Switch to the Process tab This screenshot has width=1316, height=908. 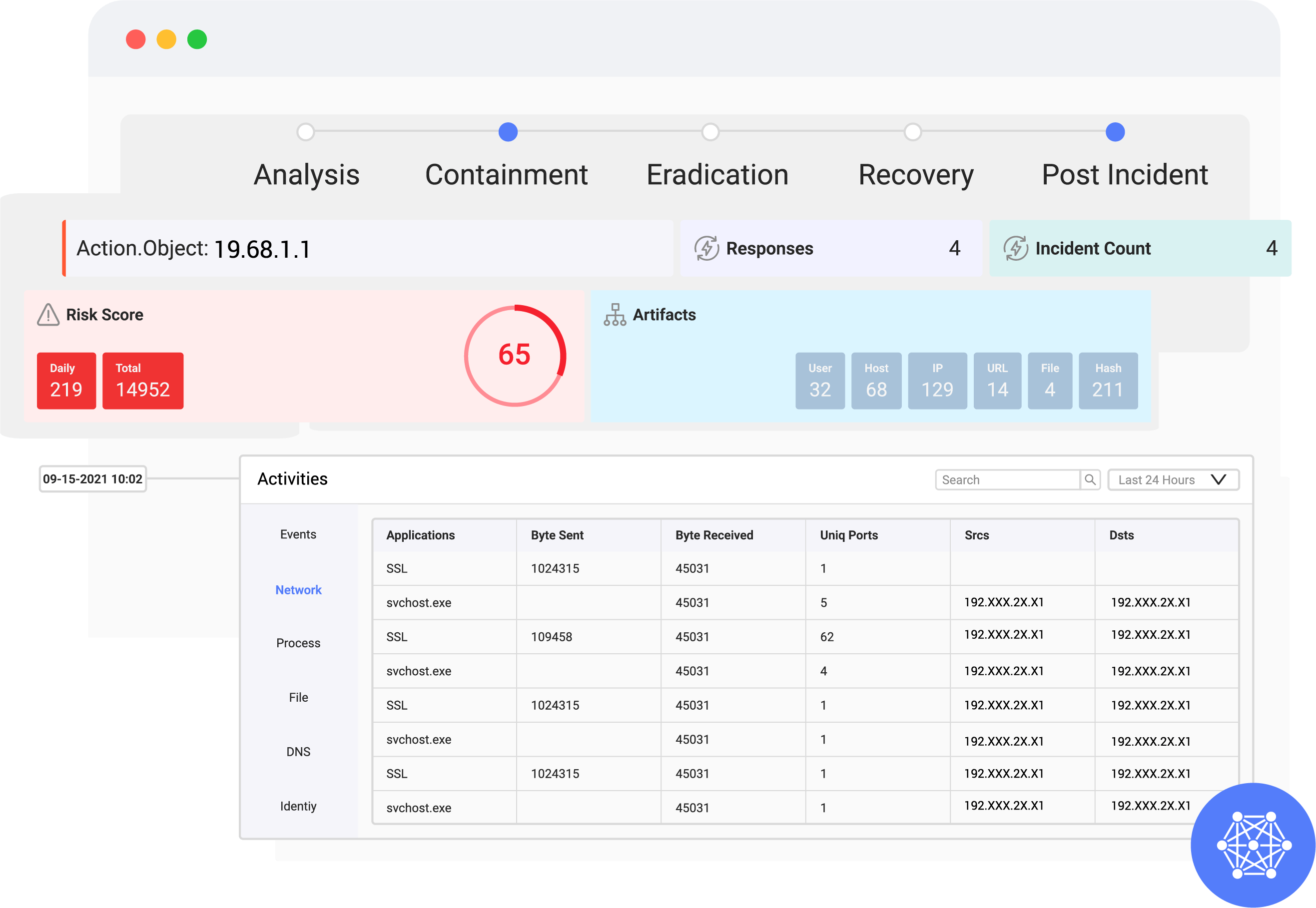coord(298,643)
